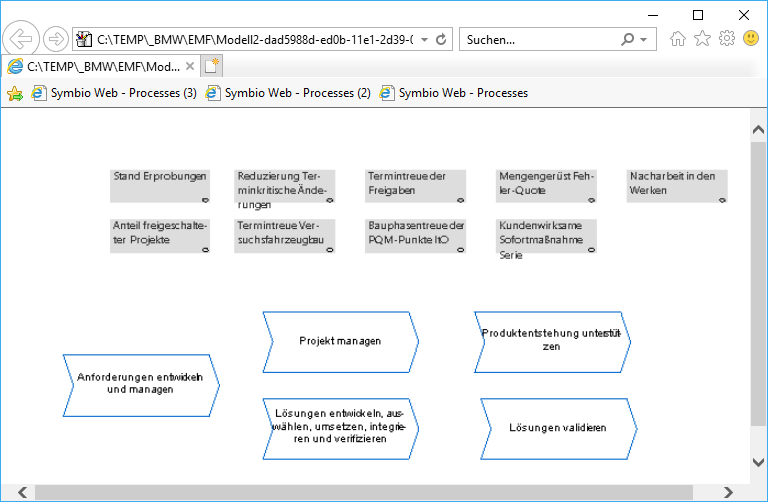Open the Symbio Web - Processes favorite

(x=454, y=93)
